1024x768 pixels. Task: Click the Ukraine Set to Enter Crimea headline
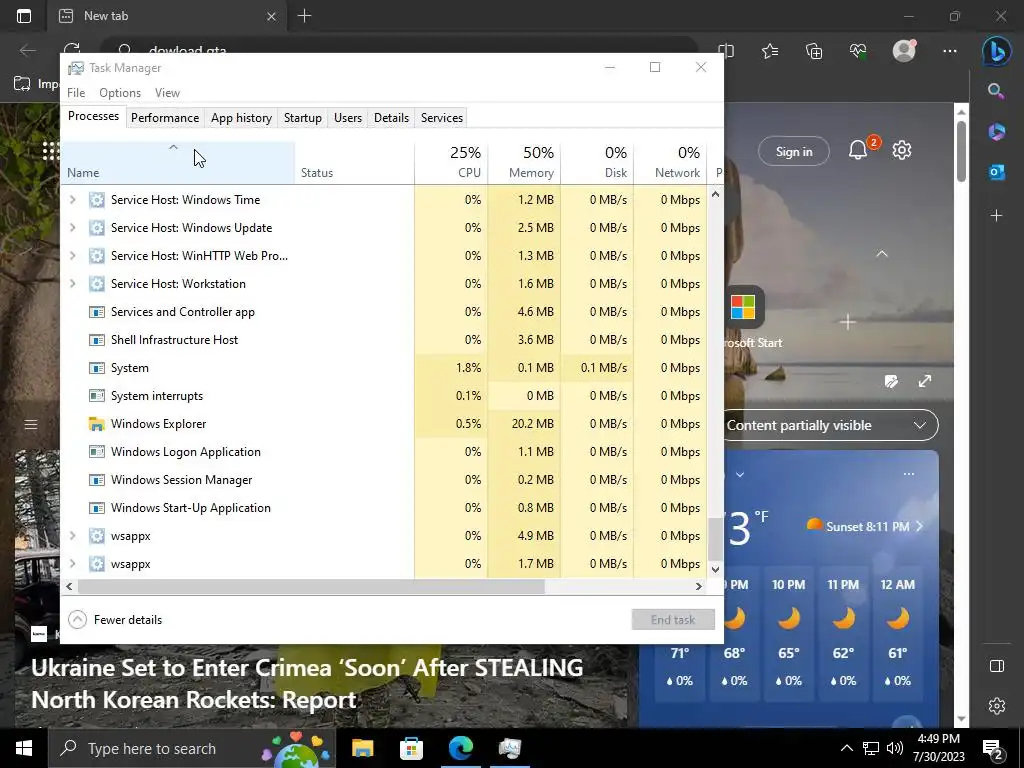point(307,684)
